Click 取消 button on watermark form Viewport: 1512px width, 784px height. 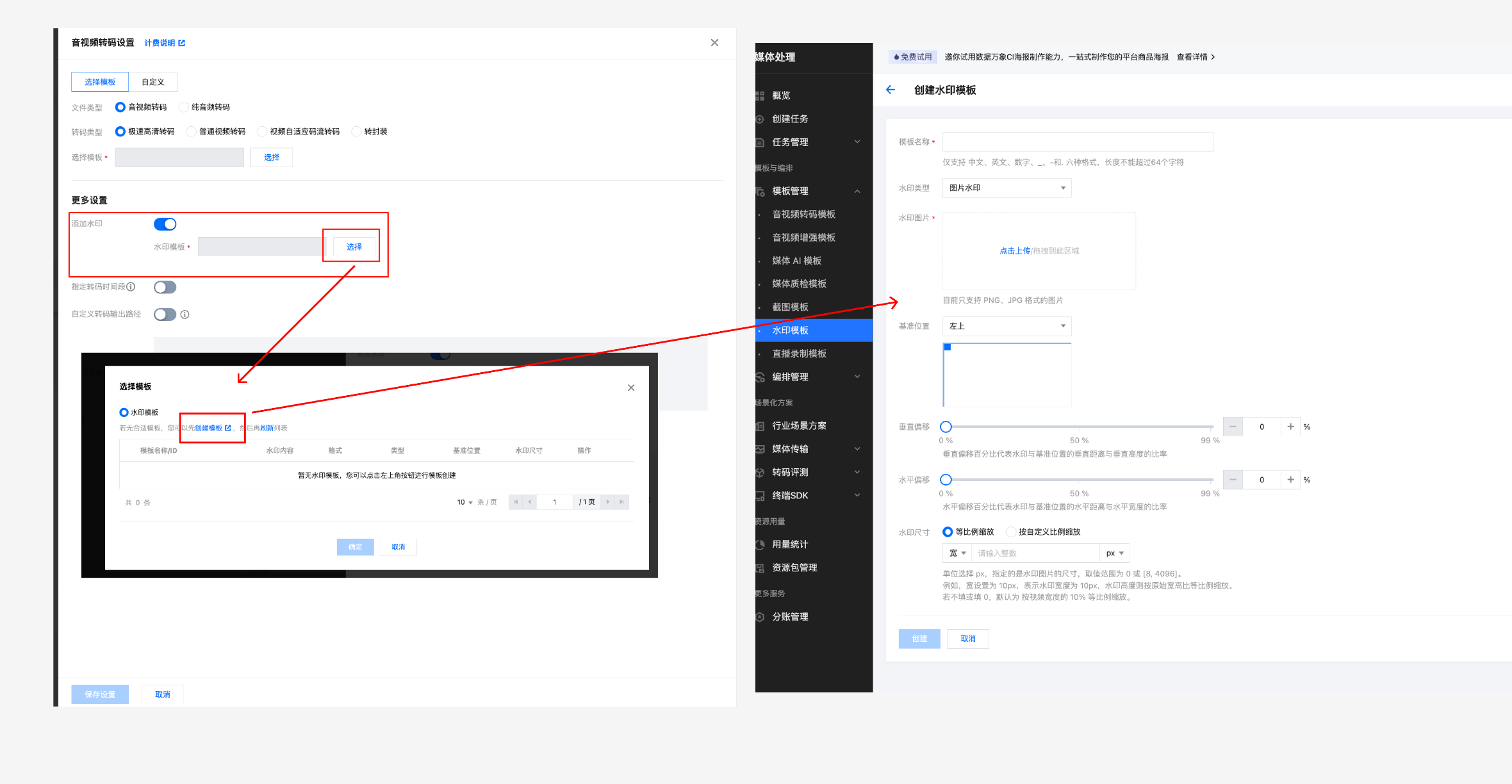click(967, 639)
